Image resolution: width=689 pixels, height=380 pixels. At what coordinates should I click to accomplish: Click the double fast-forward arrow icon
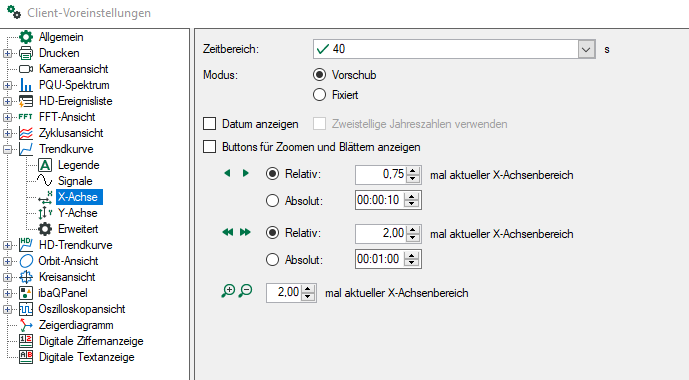click(245, 232)
